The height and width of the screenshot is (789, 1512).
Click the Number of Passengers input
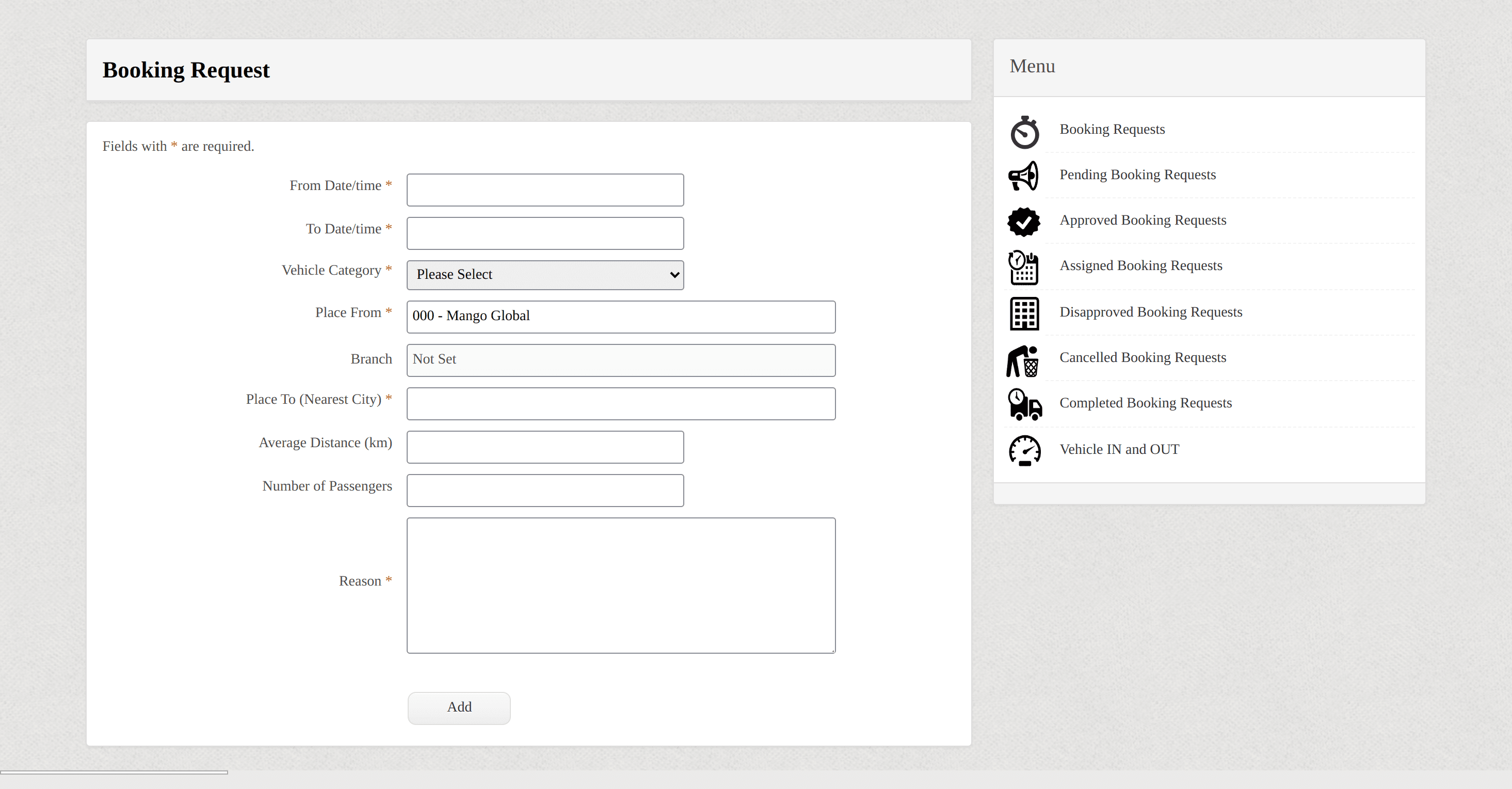(x=545, y=491)
